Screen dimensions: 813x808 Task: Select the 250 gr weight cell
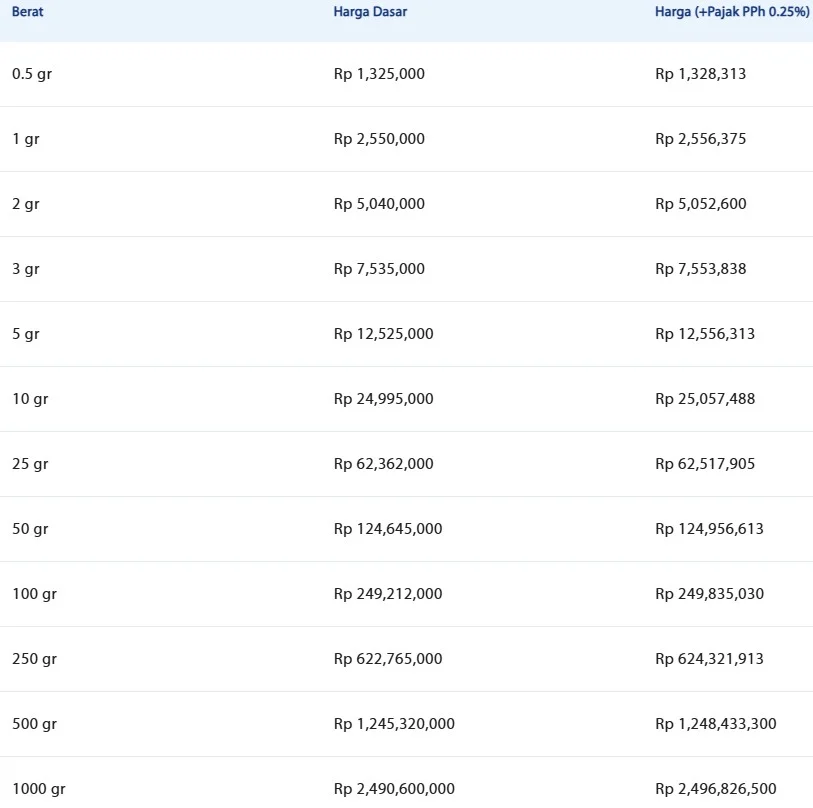pos(34,659)
